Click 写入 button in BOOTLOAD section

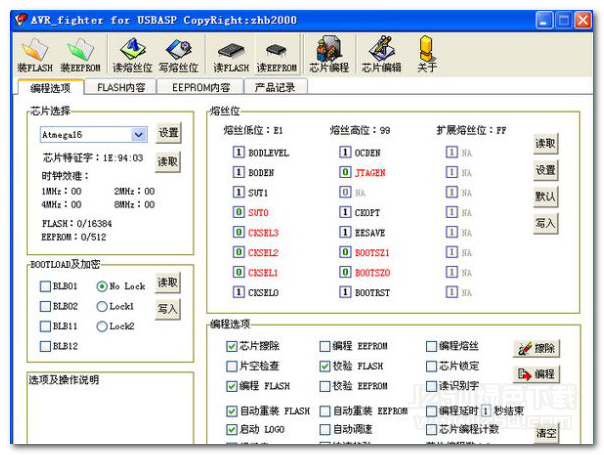pyautogui.click(x=168, y=309)
